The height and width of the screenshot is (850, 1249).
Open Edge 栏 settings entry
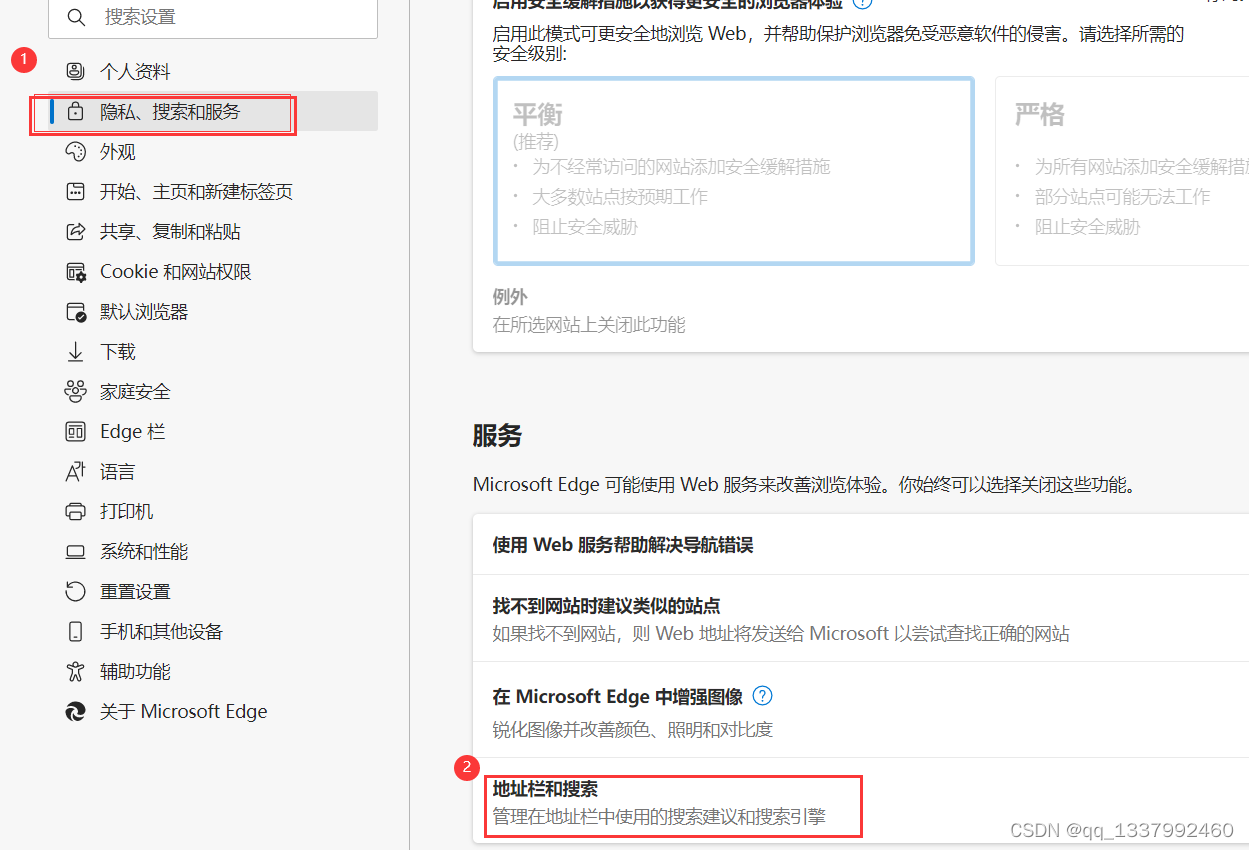(x=133, y=431)
